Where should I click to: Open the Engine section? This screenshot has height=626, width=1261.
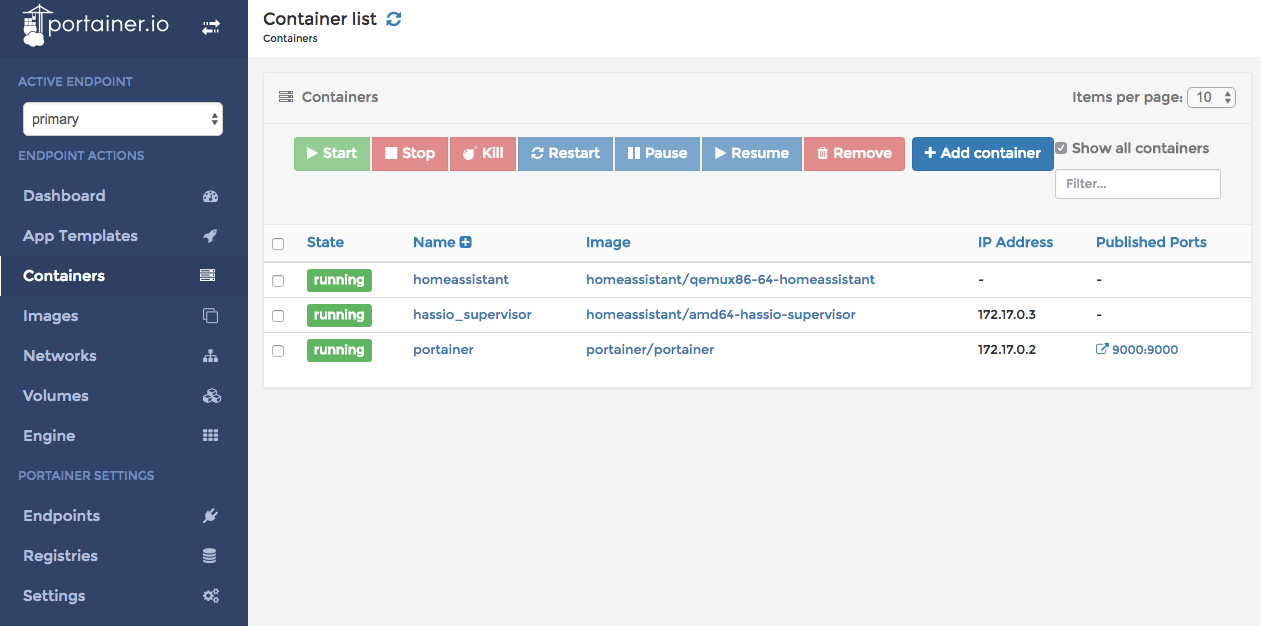49,436
